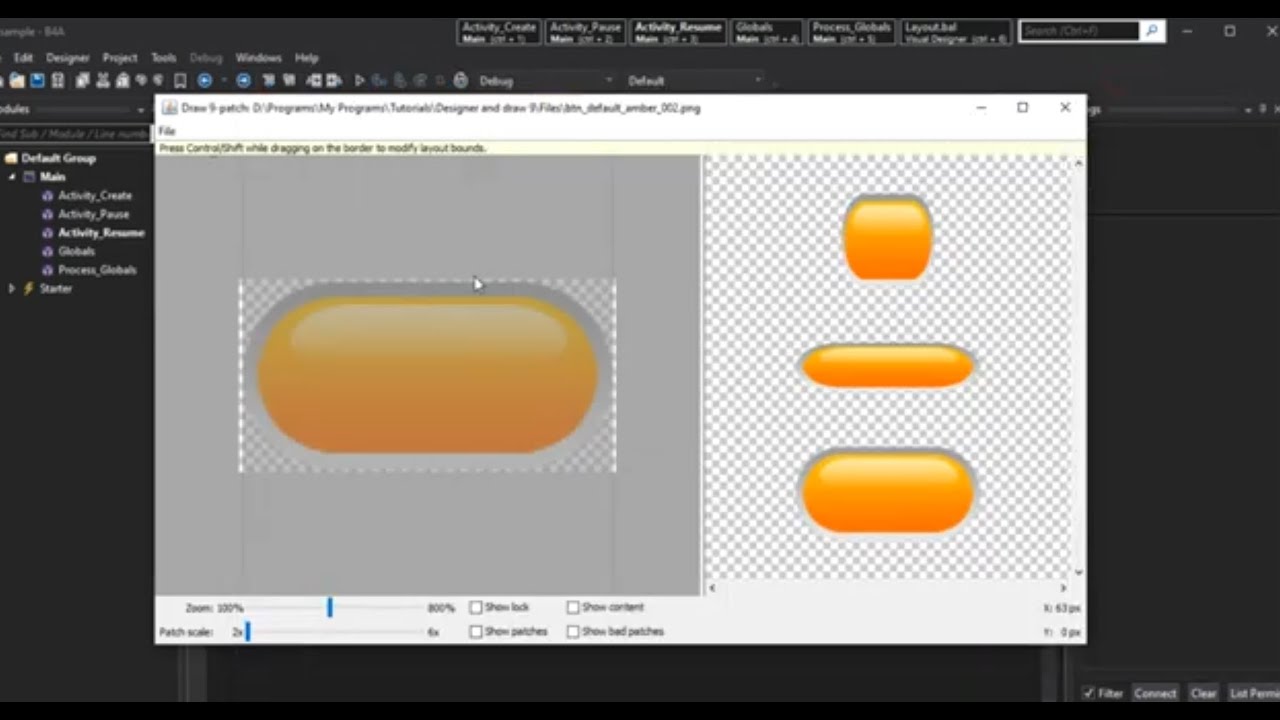
Task: Open the Modules panel dropdown arrow
Action: click(x=140, y=110)
